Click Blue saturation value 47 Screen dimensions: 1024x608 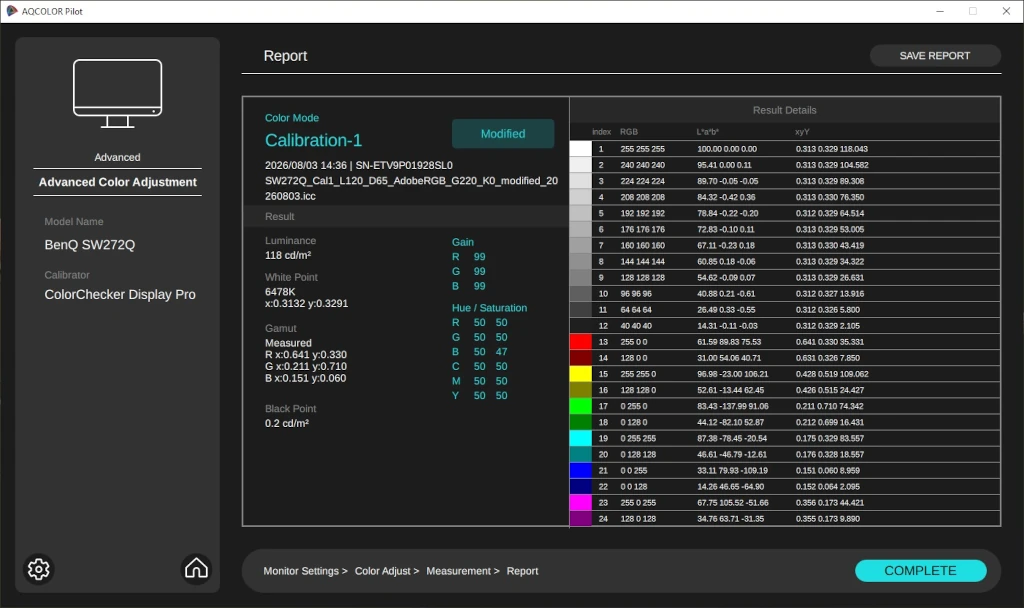(x=502, y=351)
